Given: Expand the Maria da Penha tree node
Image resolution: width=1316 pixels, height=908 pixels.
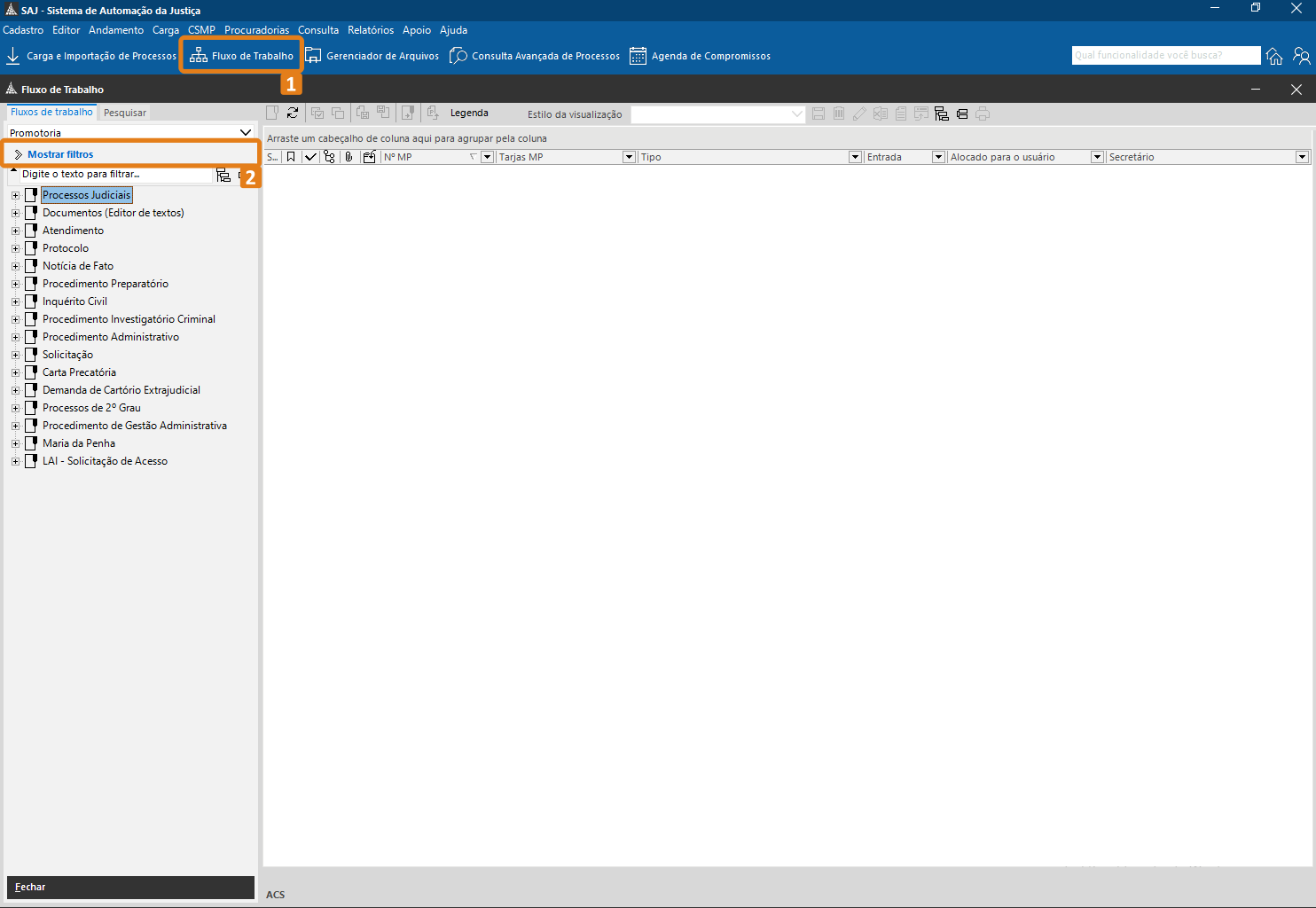Looking at the screenshot, I should pos(15,443).
